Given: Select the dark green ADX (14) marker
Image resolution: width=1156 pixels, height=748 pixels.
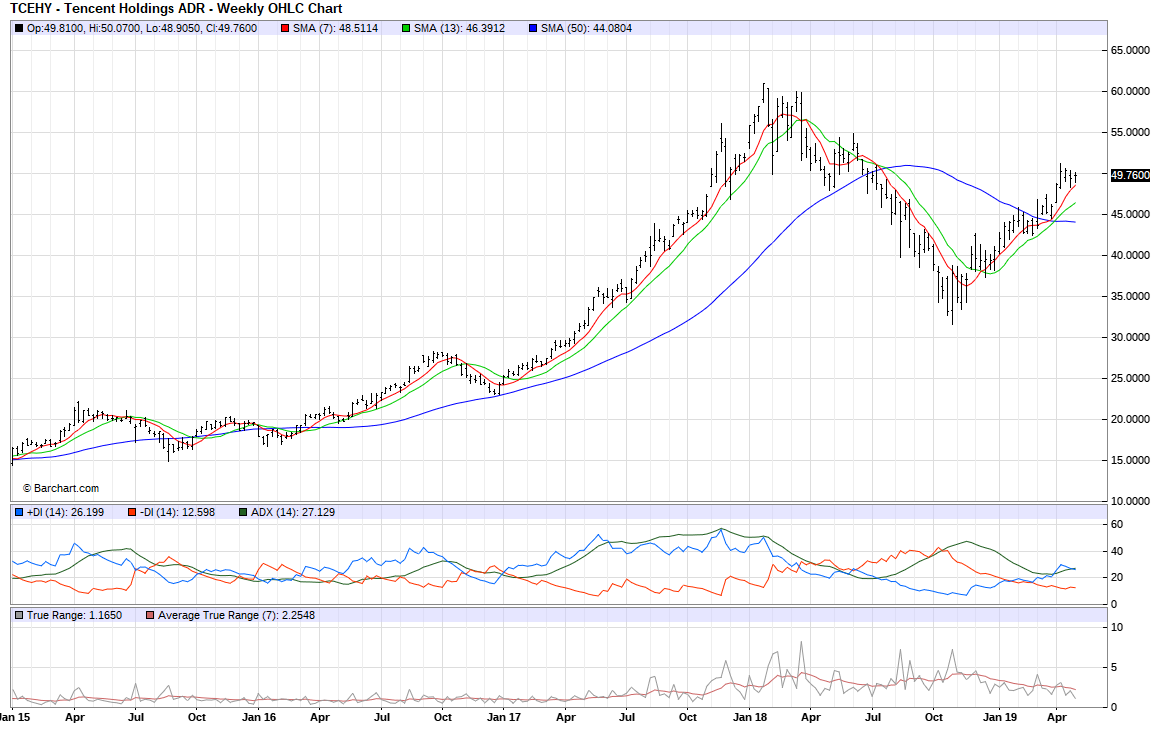Looking at the screenshot, I should click(x=244, y=513).
